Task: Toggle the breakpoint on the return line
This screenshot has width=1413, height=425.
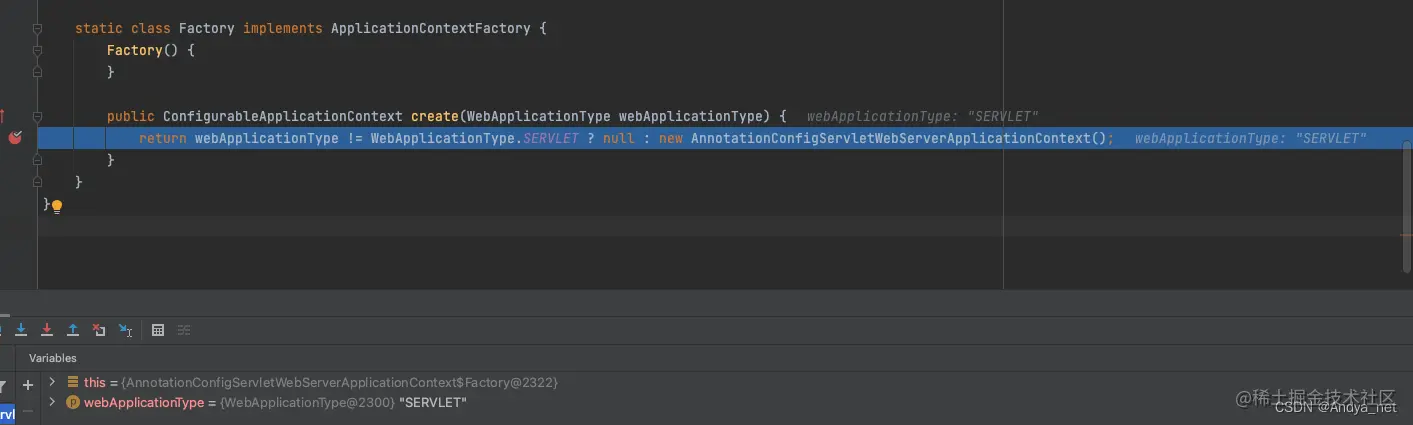Action: pyautogui.click(x=15, y=138)
